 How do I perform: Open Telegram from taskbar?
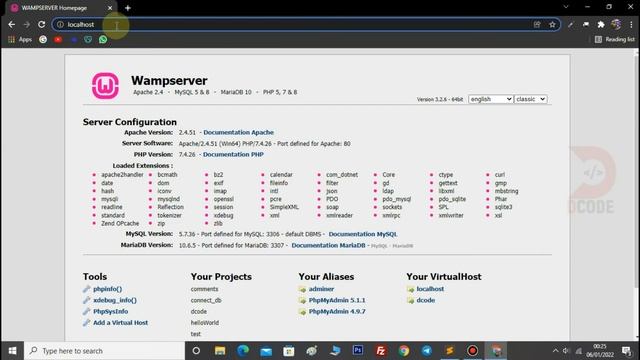(x=427, y=351)
